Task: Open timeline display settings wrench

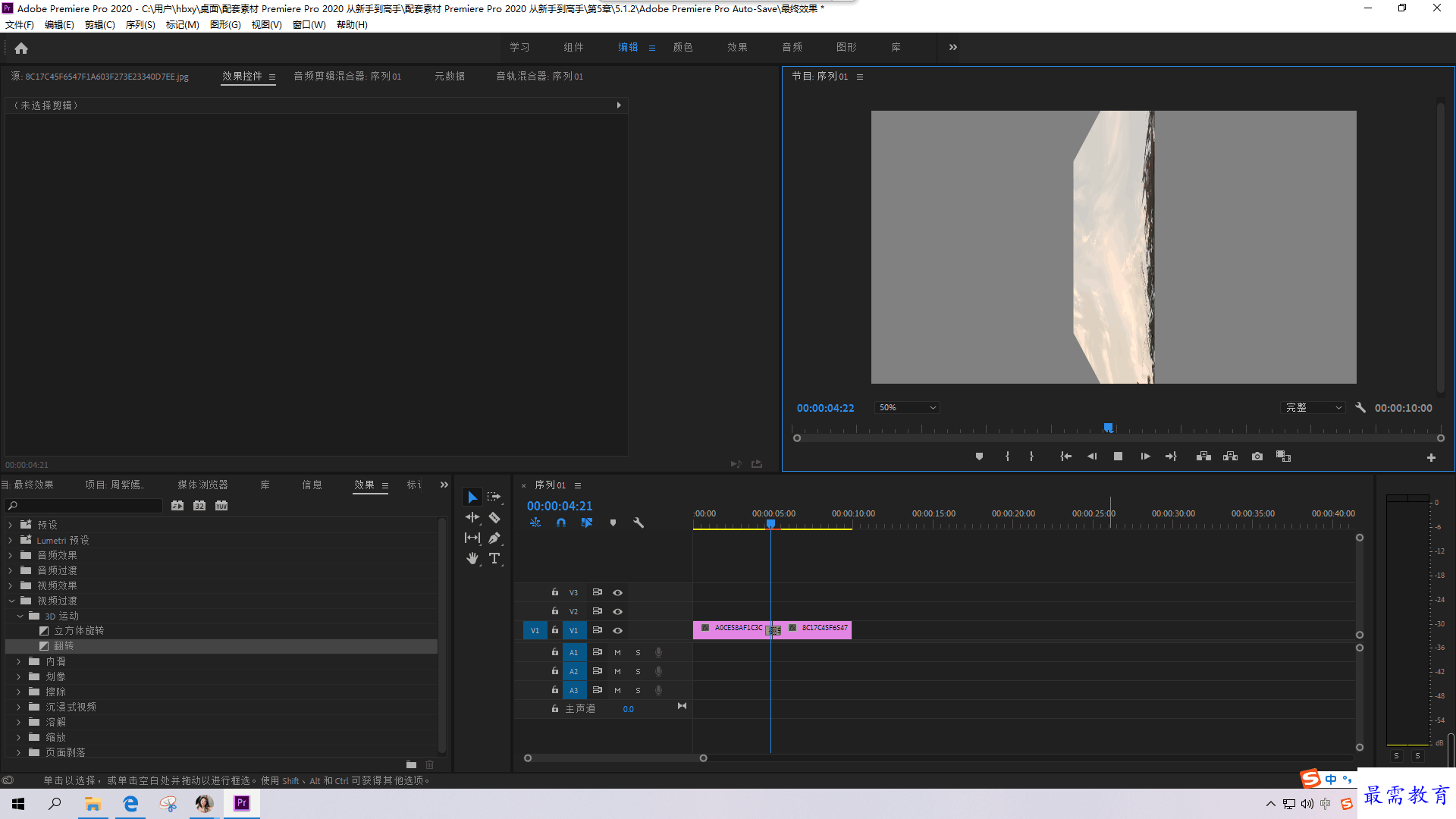Action: [x=639, y=522]
